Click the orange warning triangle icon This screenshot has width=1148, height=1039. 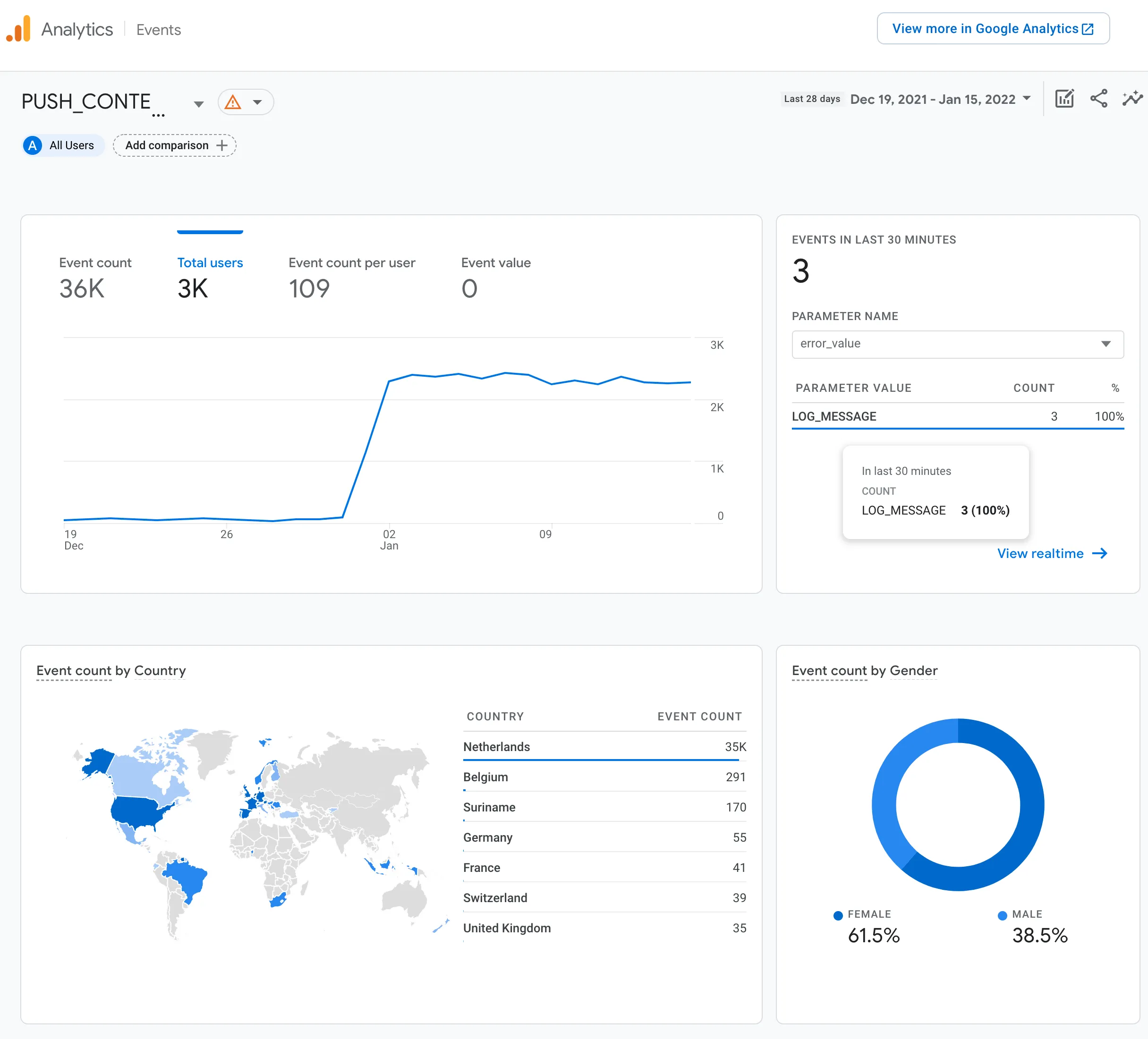point(233,102)
